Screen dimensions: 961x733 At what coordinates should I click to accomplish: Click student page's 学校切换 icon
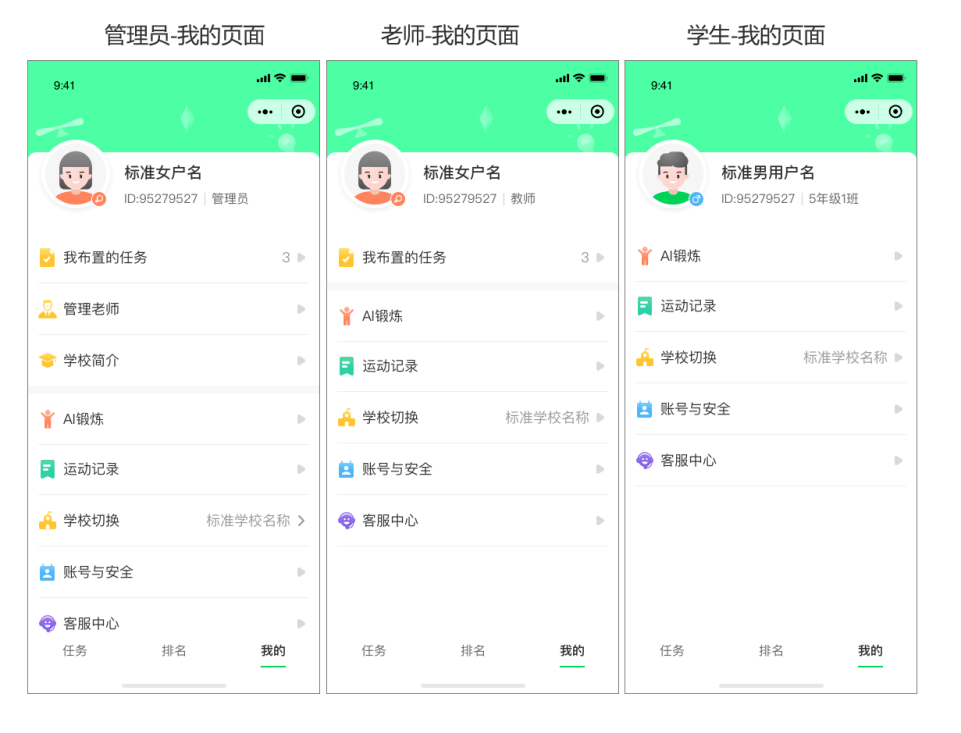point(645,358)
